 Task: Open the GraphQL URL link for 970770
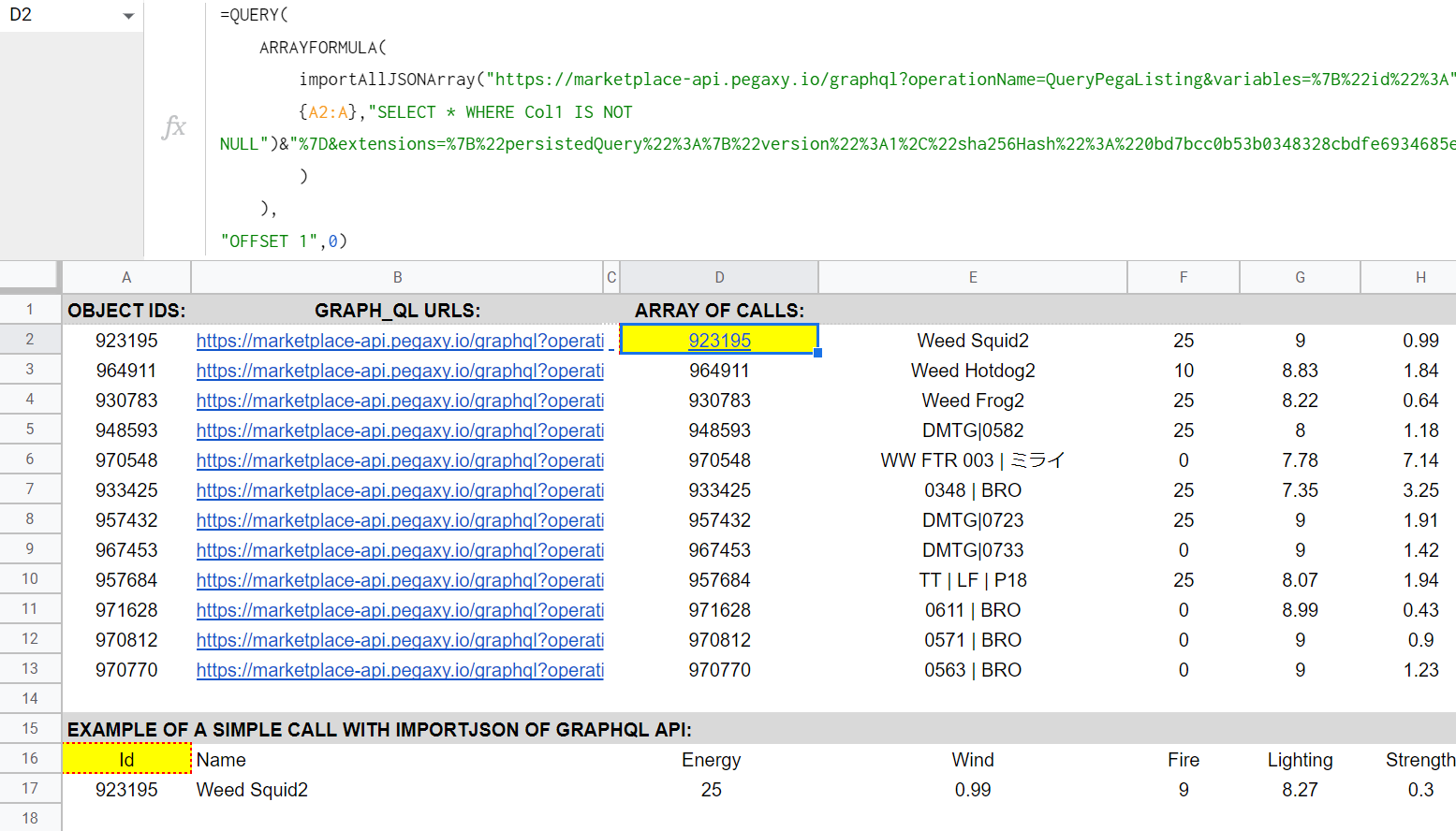click(400, 670)
